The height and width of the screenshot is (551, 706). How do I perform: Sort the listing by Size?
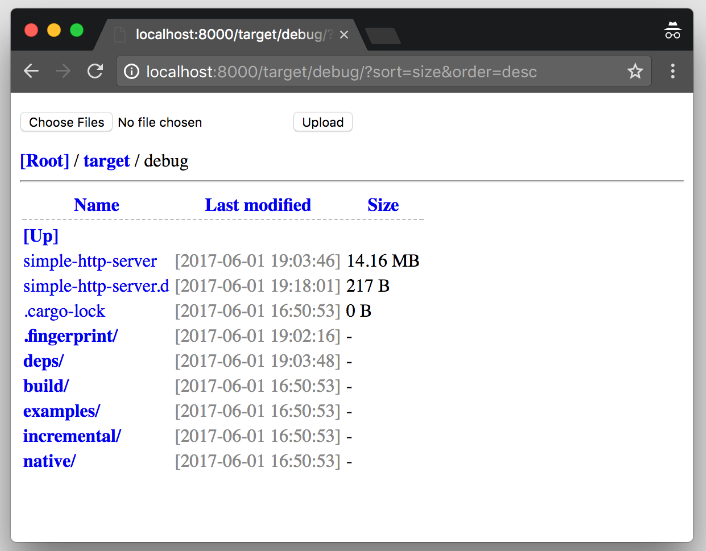point(383,205)
